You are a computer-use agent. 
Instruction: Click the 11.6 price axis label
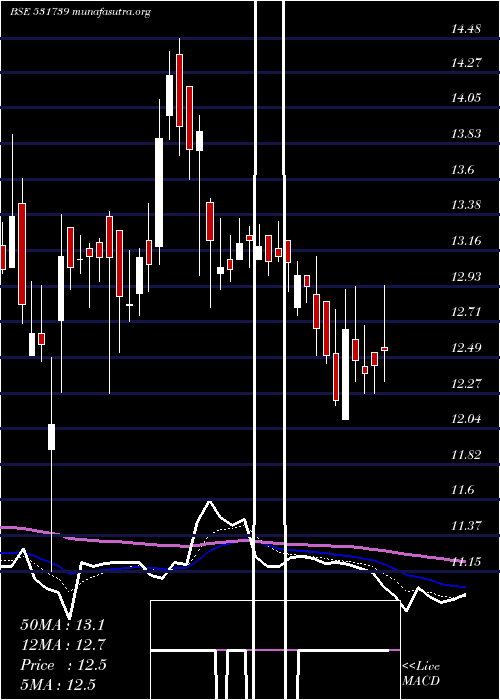[x=462, y=490]
